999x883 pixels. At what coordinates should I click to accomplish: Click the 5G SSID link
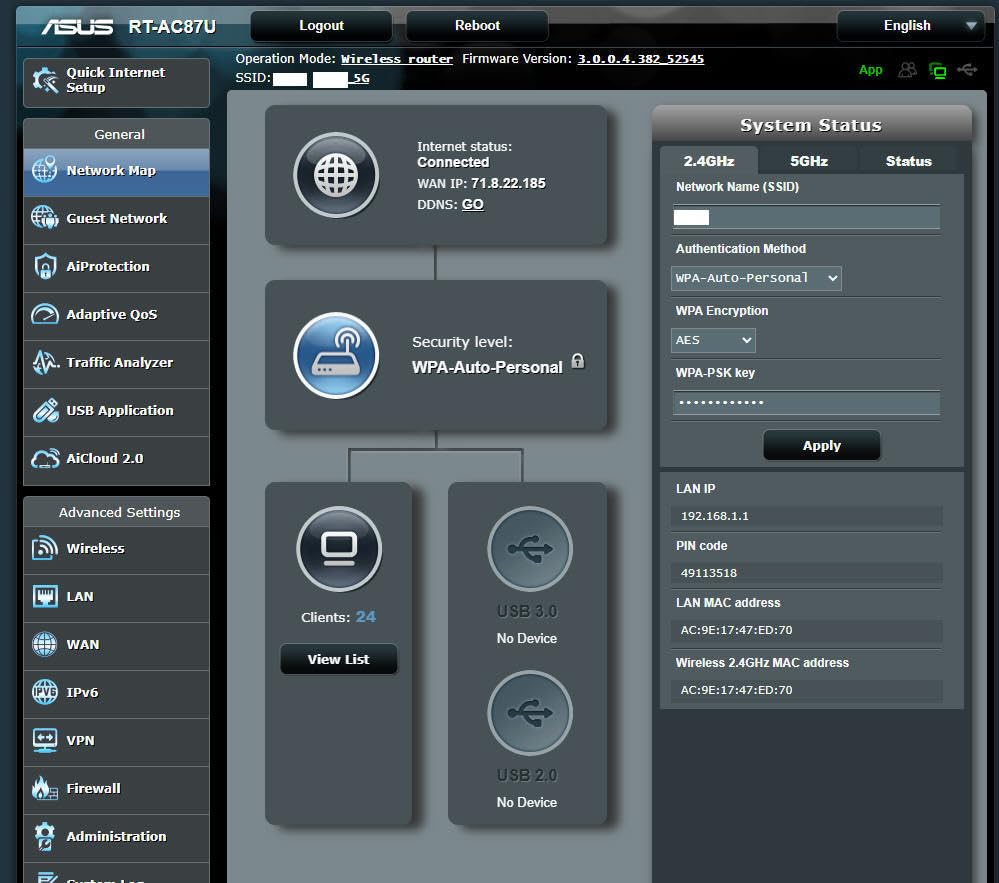tap(361, 78)
